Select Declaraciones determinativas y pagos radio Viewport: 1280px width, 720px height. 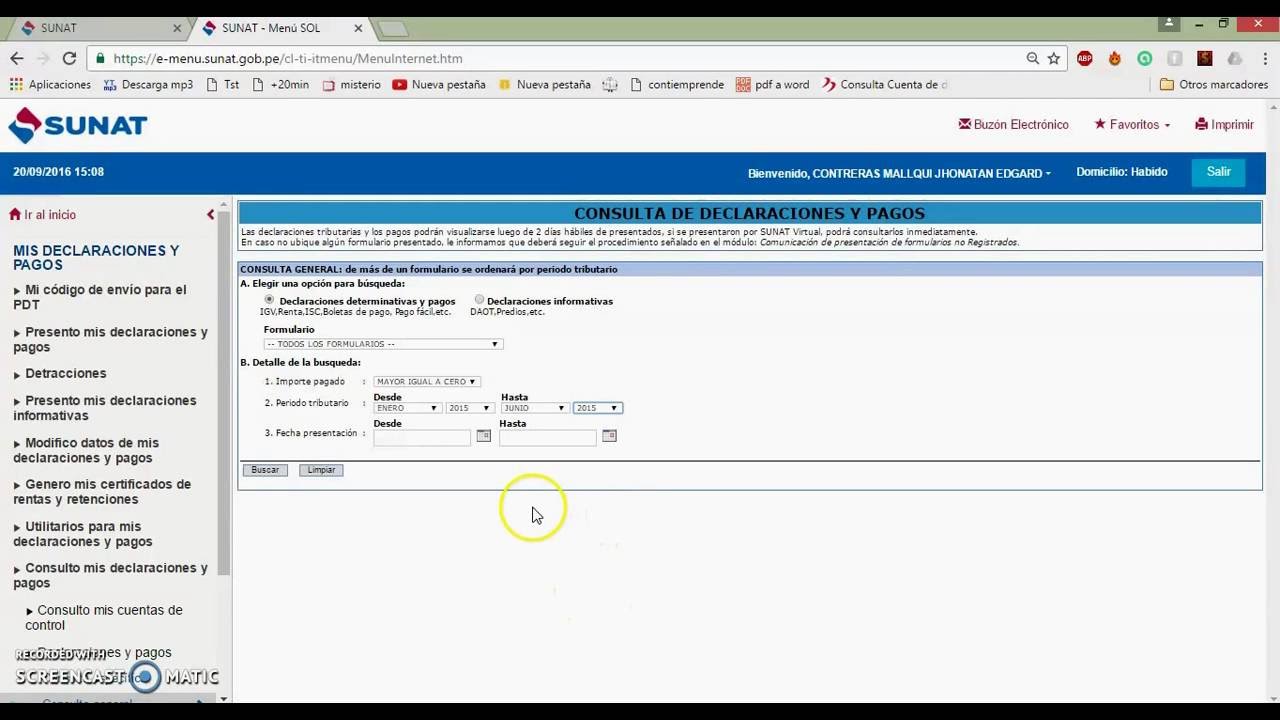[269, 300]
